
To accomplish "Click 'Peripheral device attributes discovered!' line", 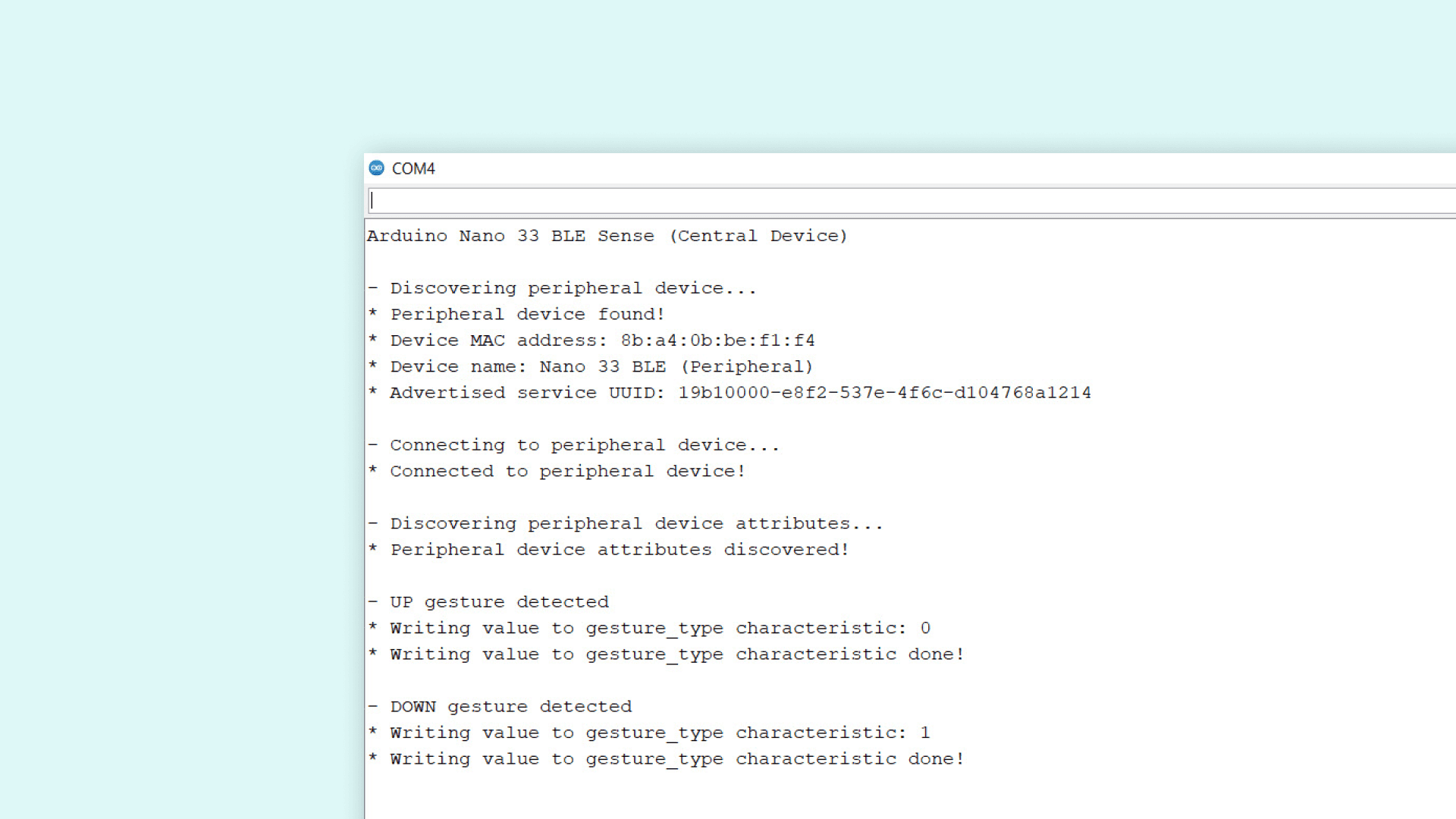I will 619,550.
